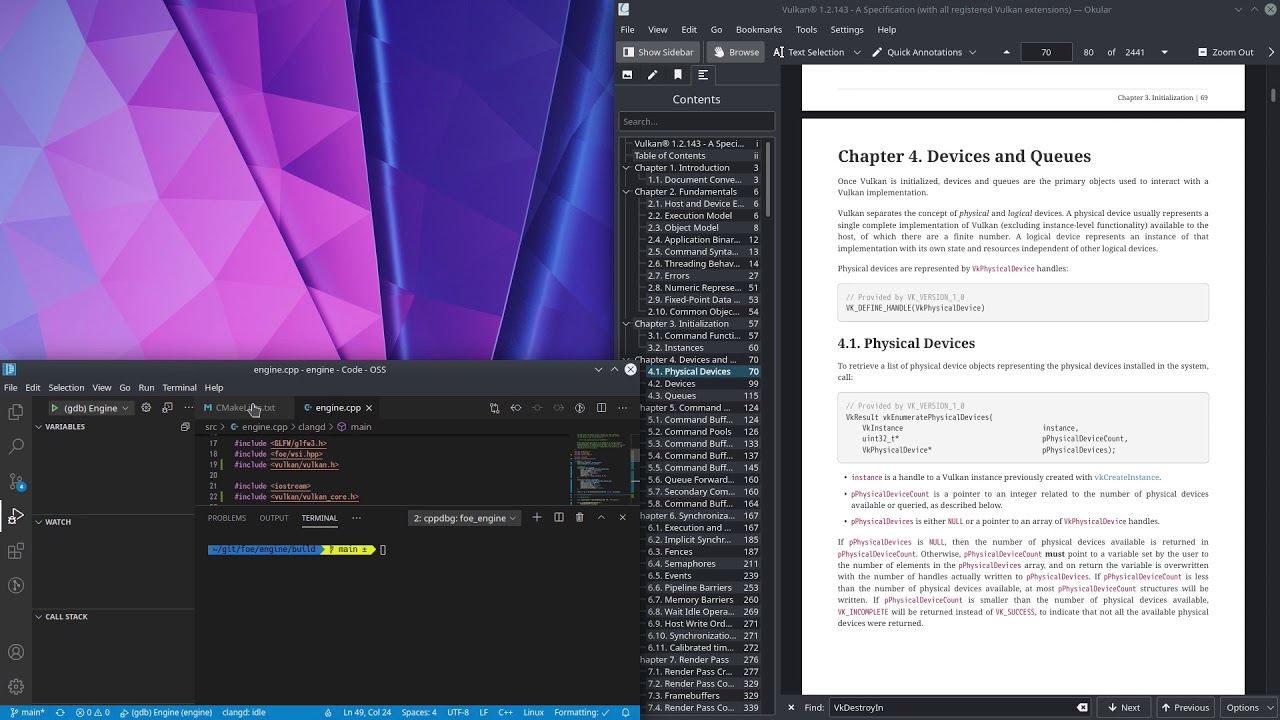Open VS Code Terminal menu
Viewport: 1280px width, 720px height.
[179, 388]
